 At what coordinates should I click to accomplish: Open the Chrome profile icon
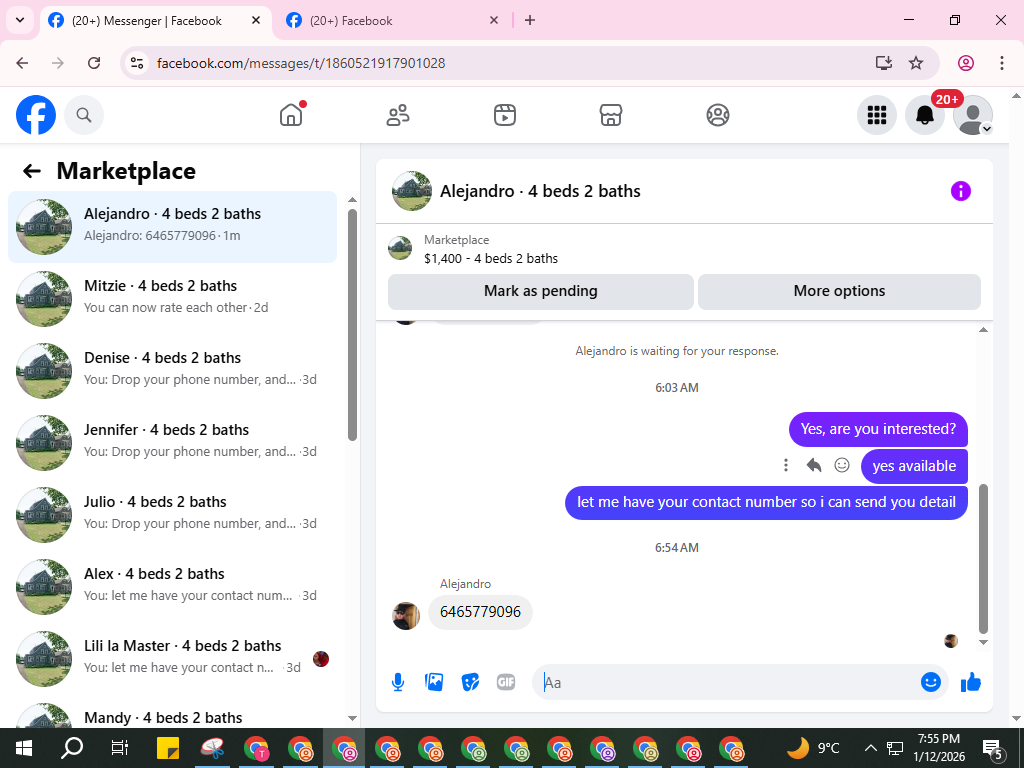(966, 63)
